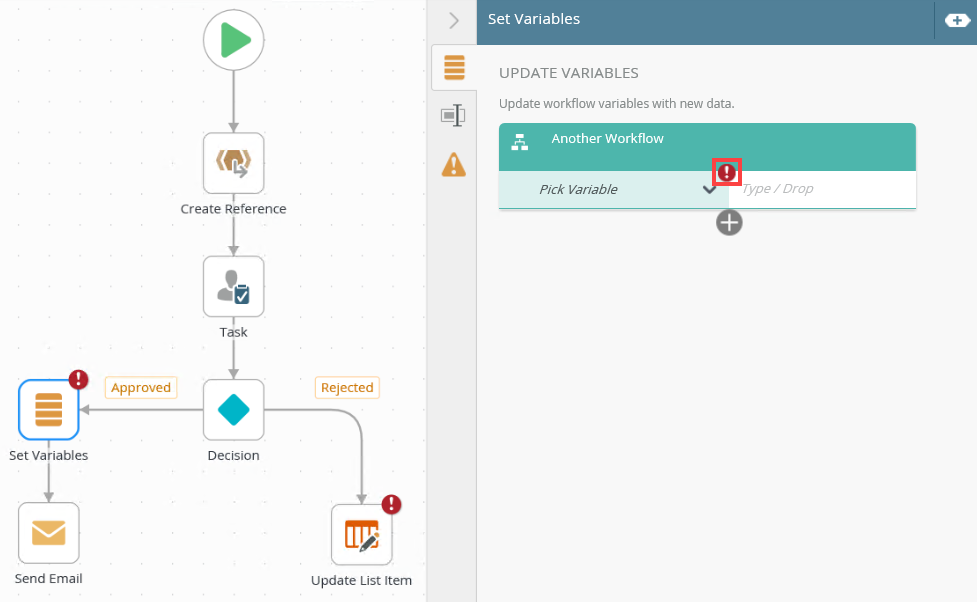Click error badge on Set Variables node
This screenshot has width=977, height=602.
[x=79, y=379]
